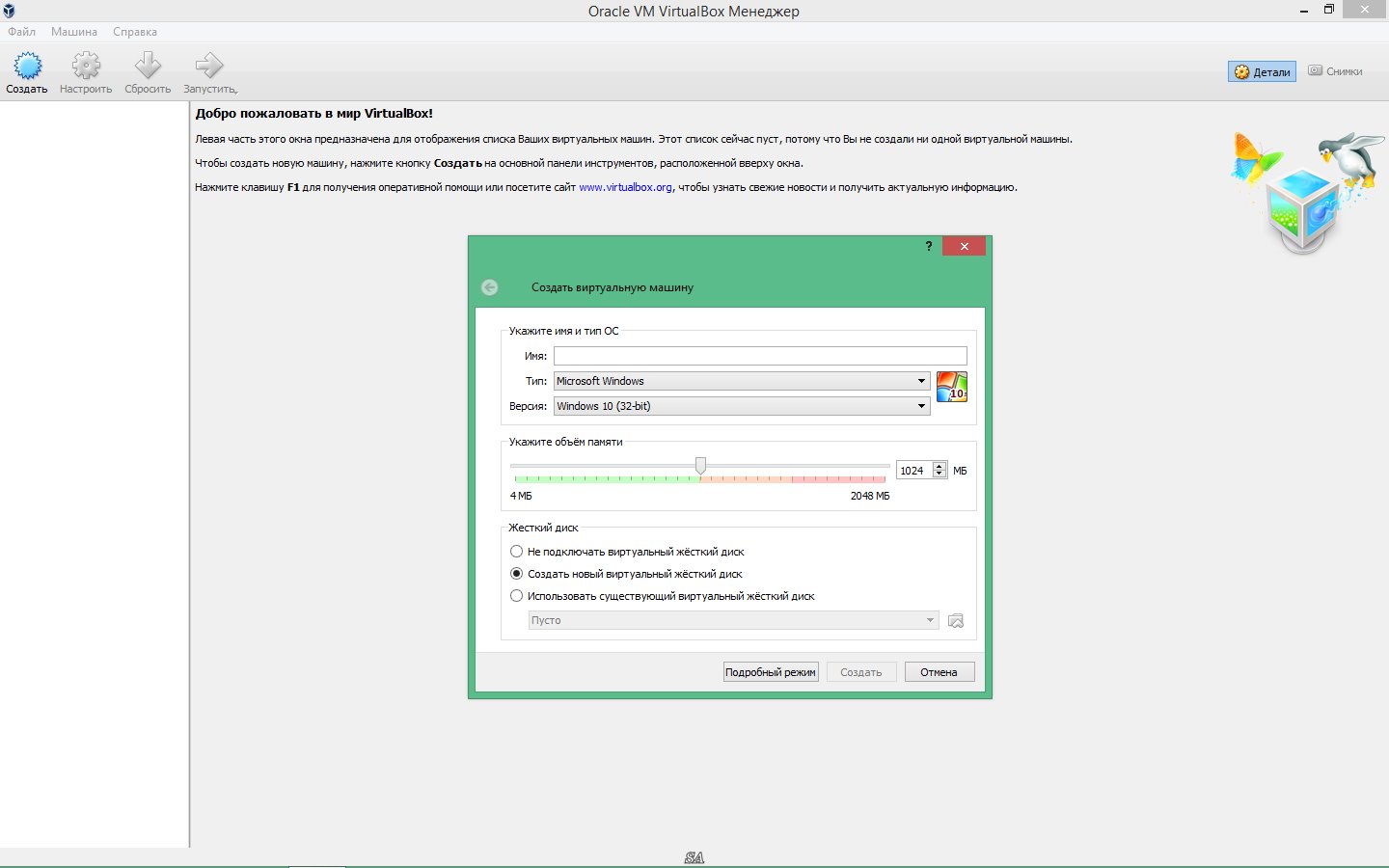Click the Запустить arrow icon
Viewport: 1389px width, 868px height.
pyautogui.click(x=209, y=66)
